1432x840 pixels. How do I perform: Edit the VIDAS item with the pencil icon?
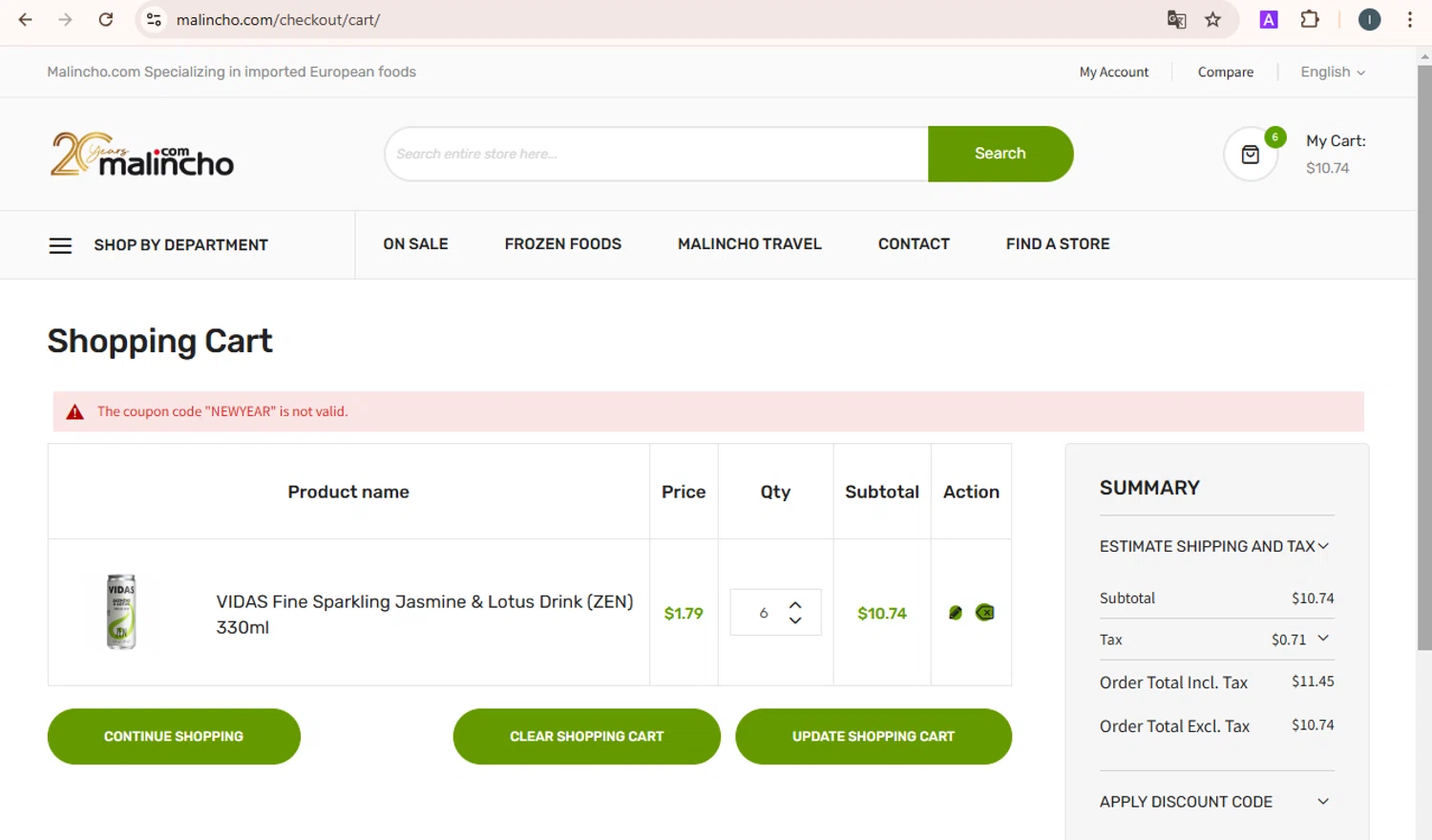956,613
